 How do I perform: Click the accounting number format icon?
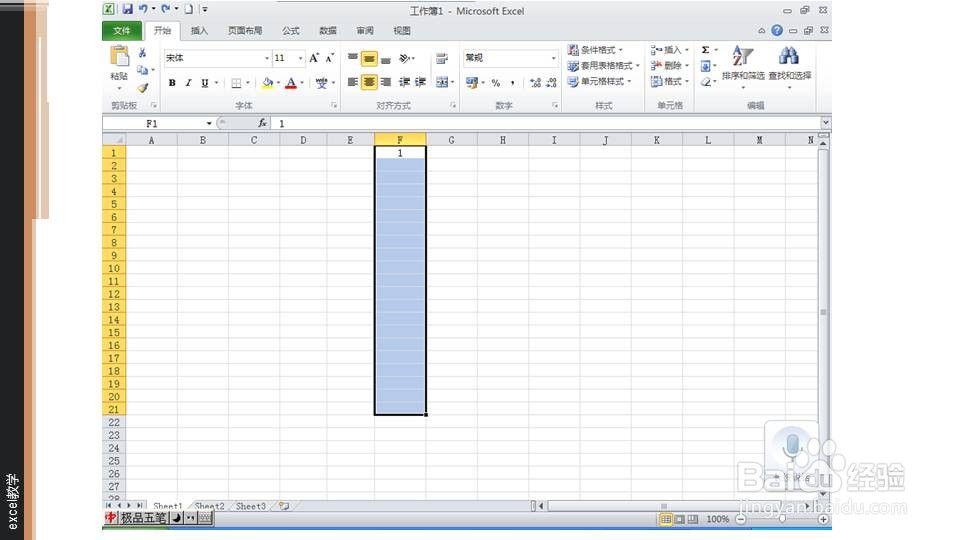[471, 82]
